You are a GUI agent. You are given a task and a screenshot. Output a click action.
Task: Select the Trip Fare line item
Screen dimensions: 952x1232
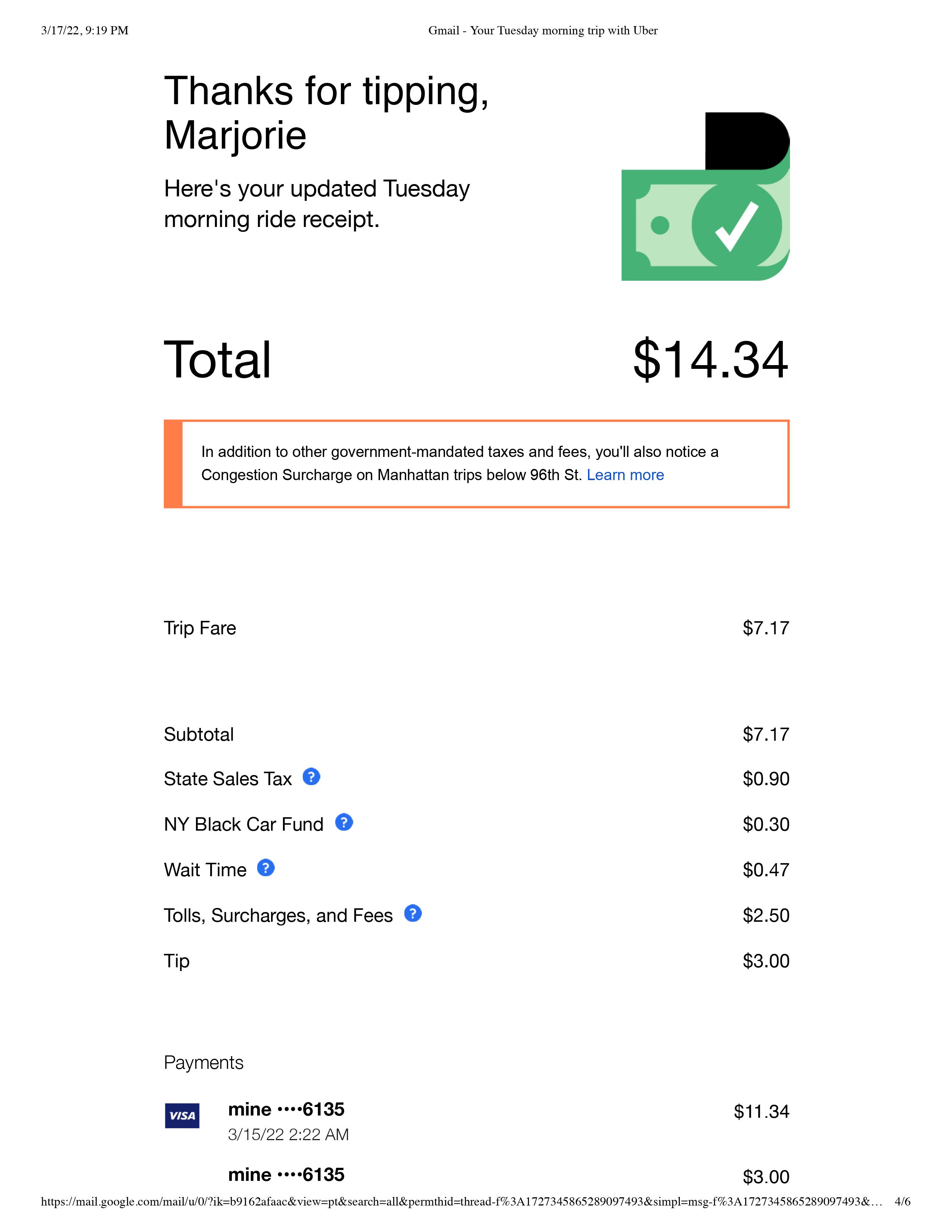(200, 628)
